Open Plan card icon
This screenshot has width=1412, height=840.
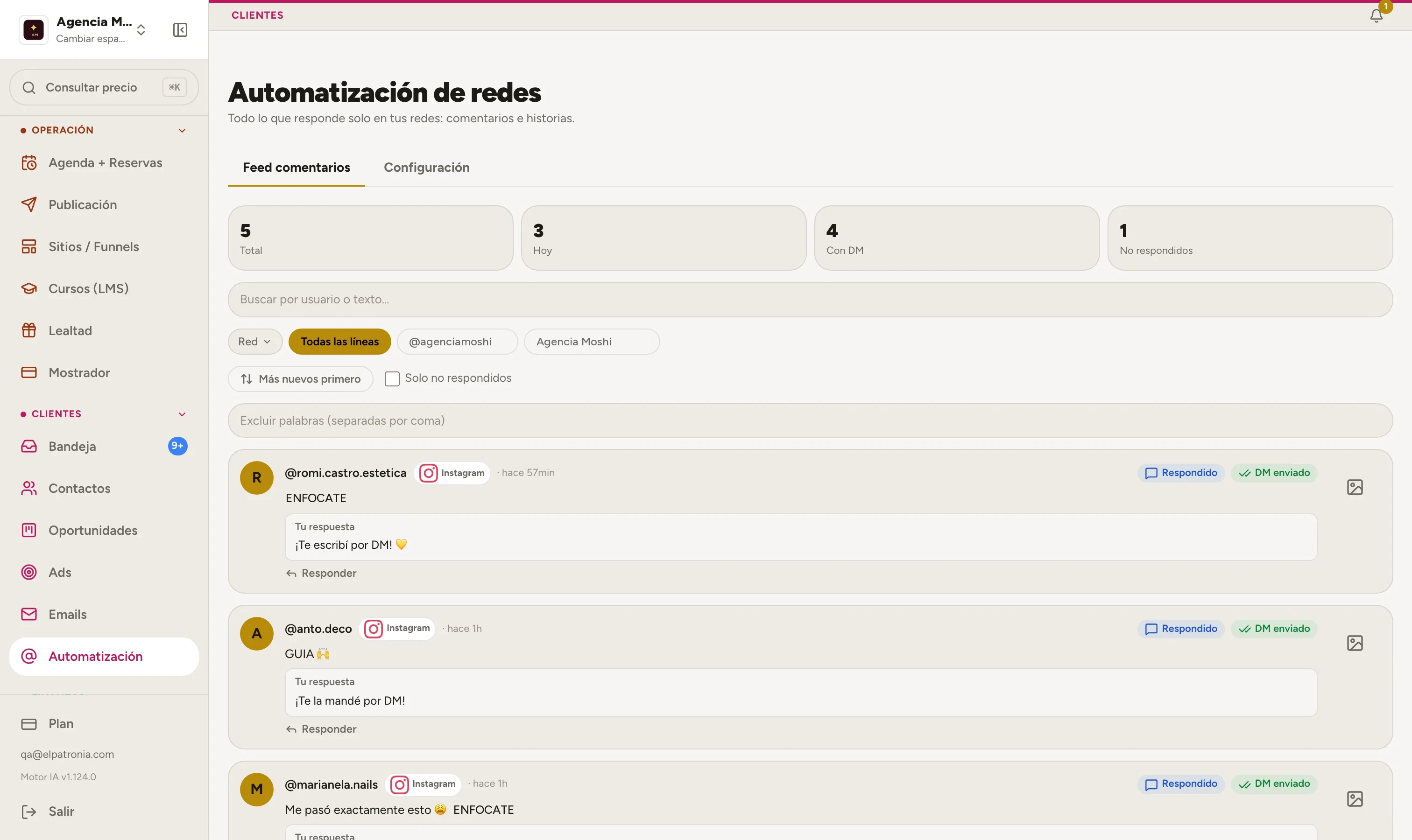(29, 724)
